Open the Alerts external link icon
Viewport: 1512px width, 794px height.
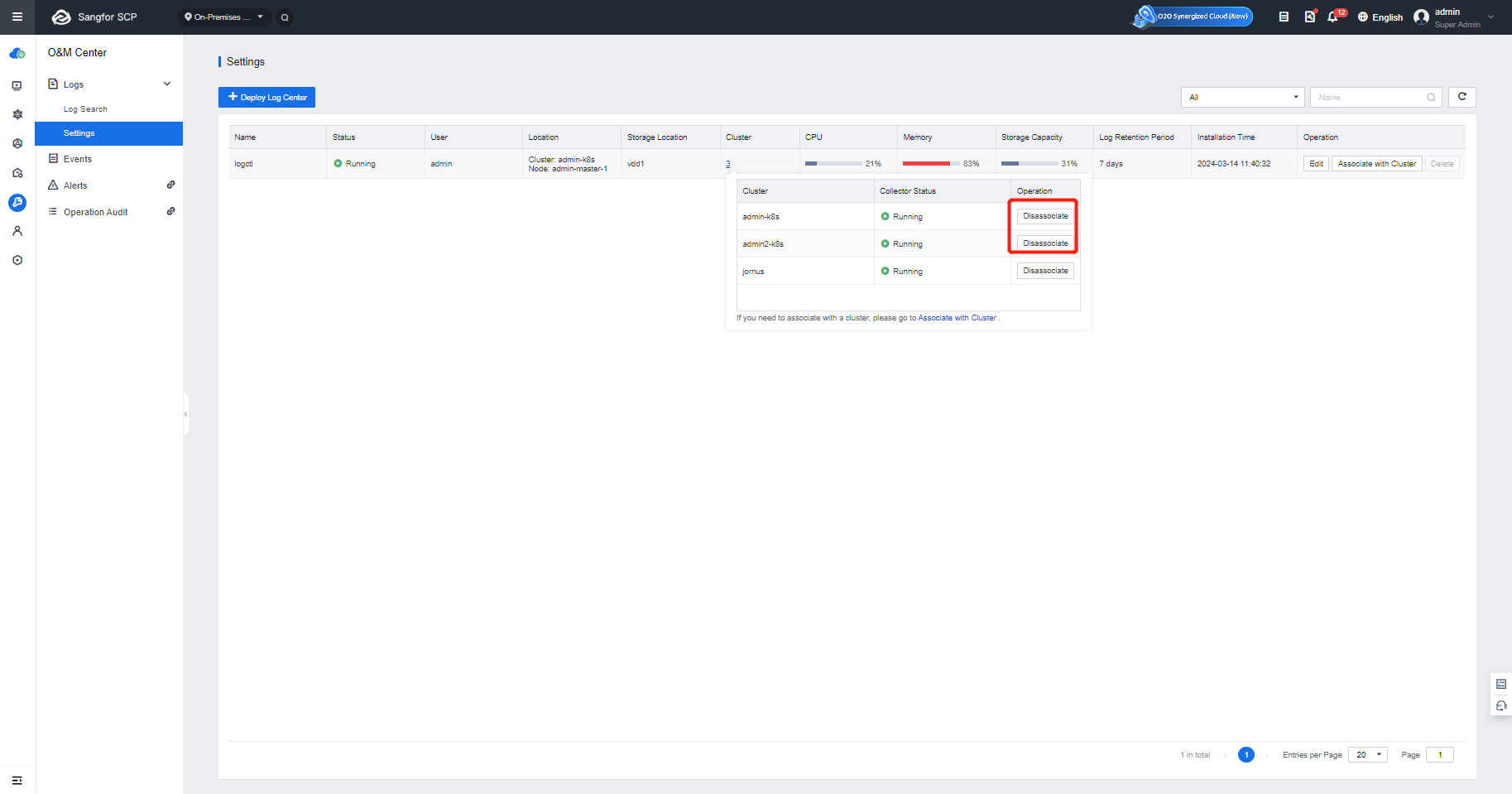(x=170, y=185)
